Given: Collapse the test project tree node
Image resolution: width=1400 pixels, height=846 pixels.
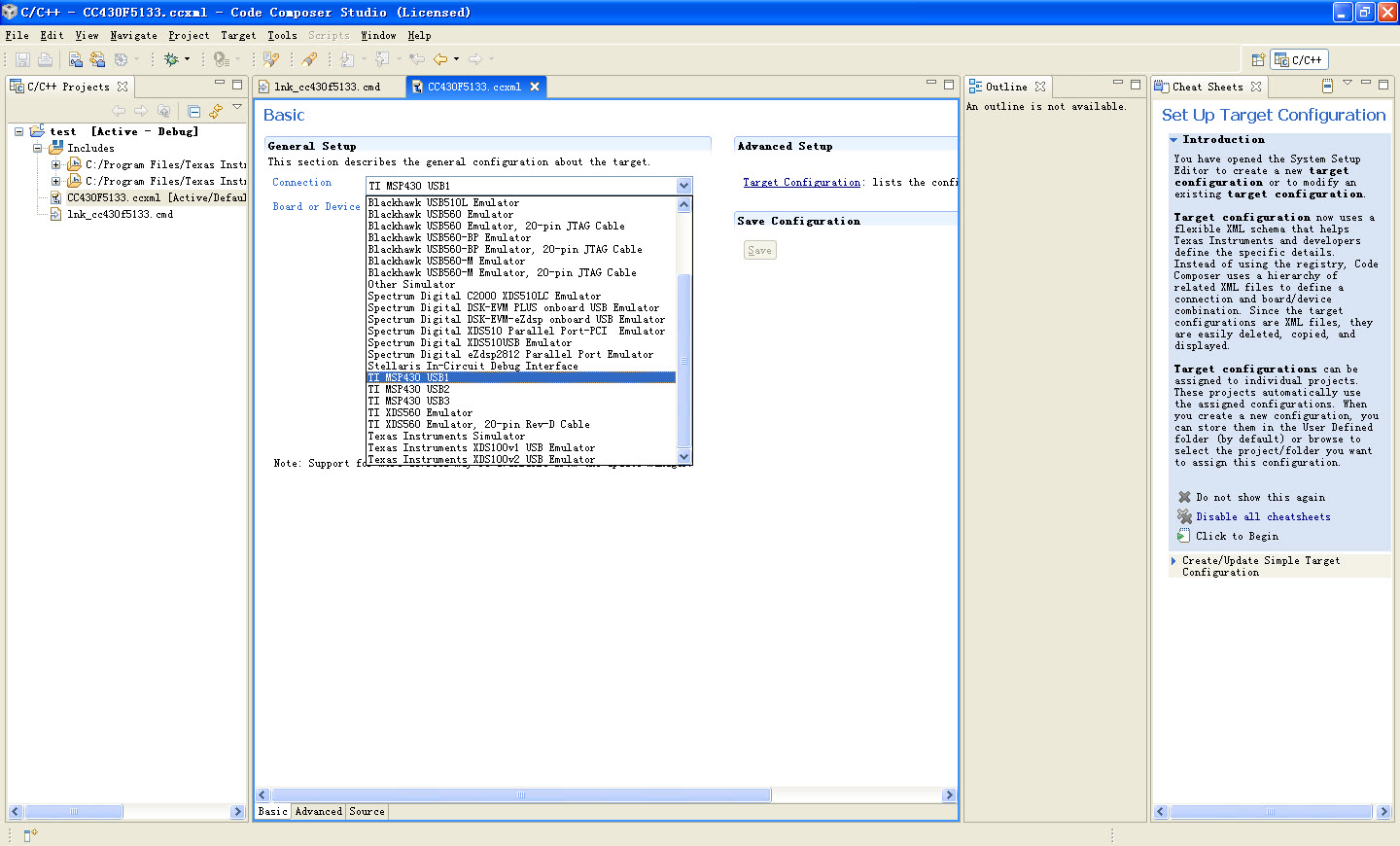Looking at the screenshot, I should pyautogui.click(x=18, y=131).
